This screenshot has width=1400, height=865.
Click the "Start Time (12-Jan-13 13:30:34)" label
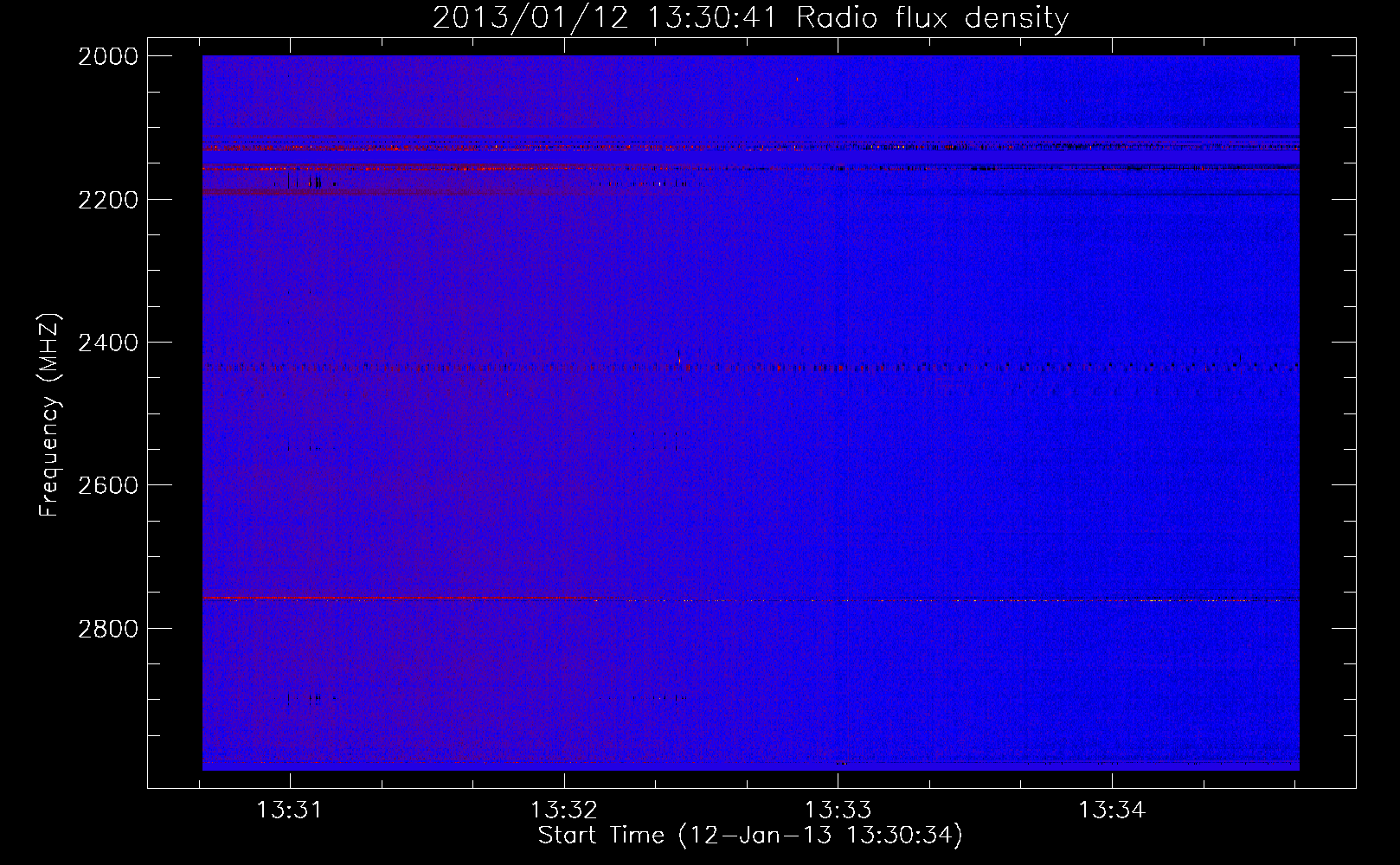click(x=750, y=835)
